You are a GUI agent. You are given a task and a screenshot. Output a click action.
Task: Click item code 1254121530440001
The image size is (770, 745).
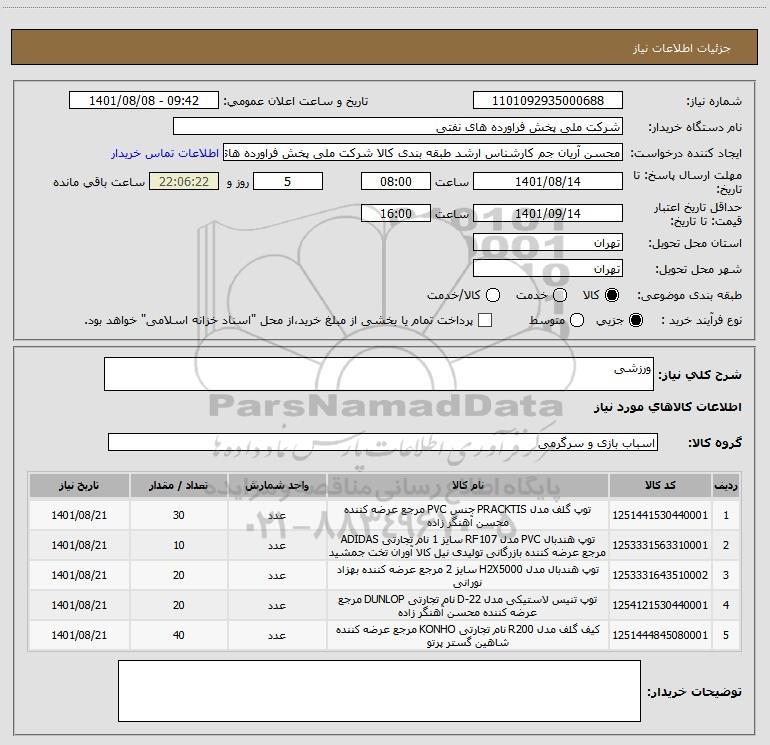660,605
